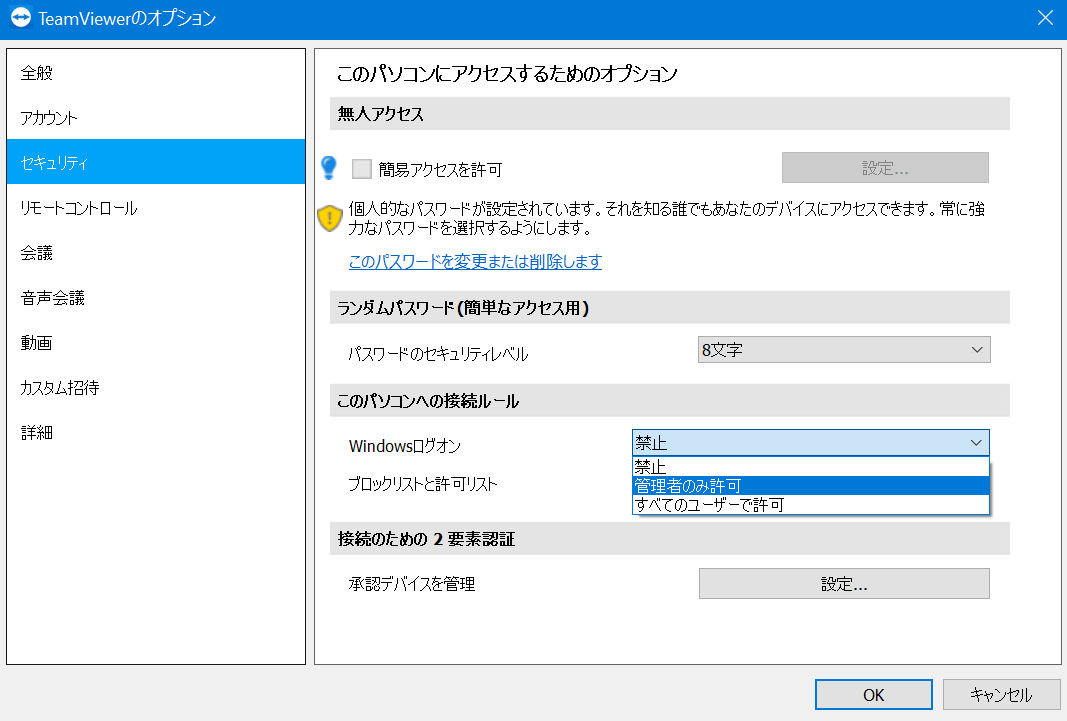
Task: Collapse the Windowsログオン dropdown arrow
Action: (x=976, y=443)
